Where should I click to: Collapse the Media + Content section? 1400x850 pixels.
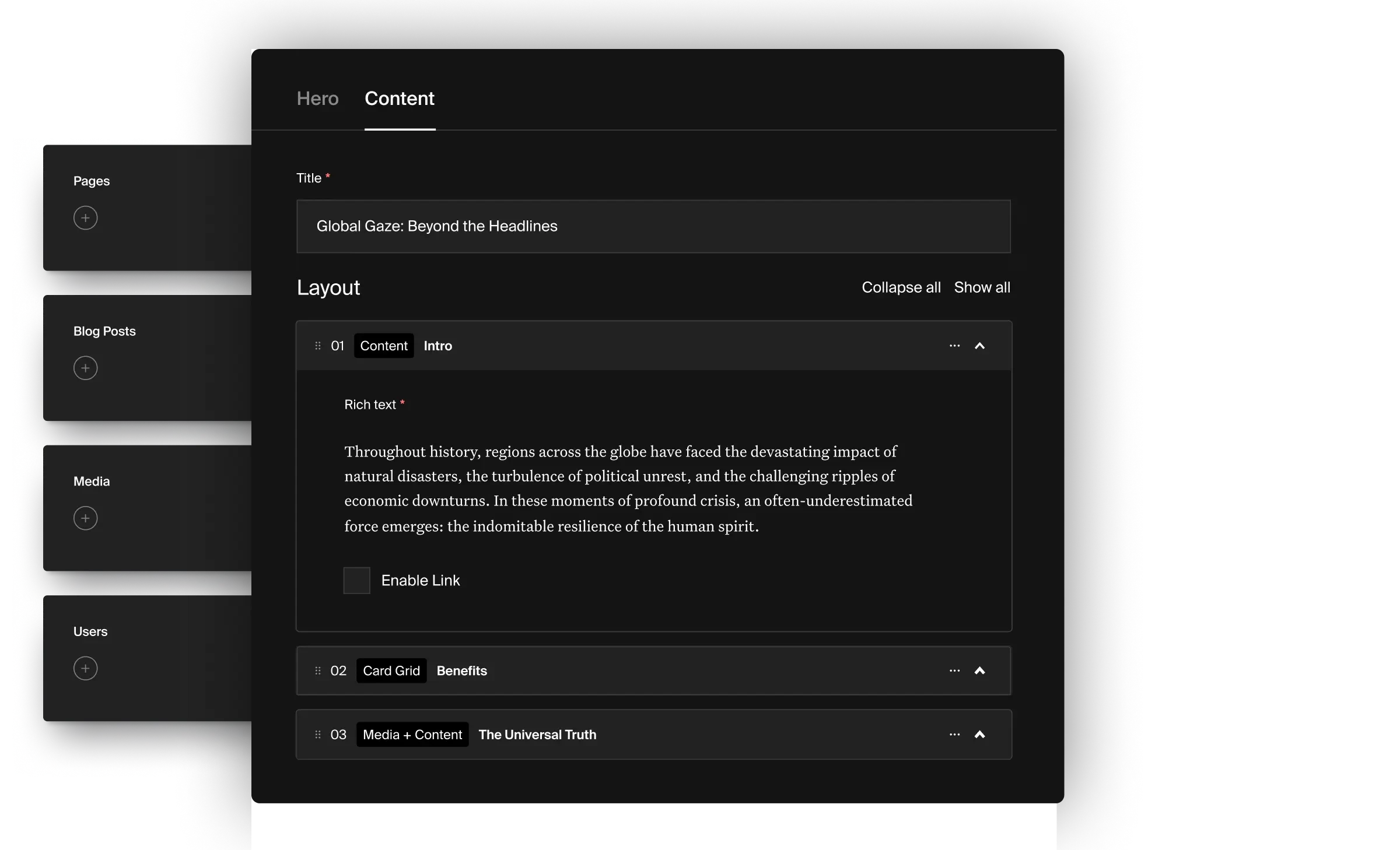point(980,733)
